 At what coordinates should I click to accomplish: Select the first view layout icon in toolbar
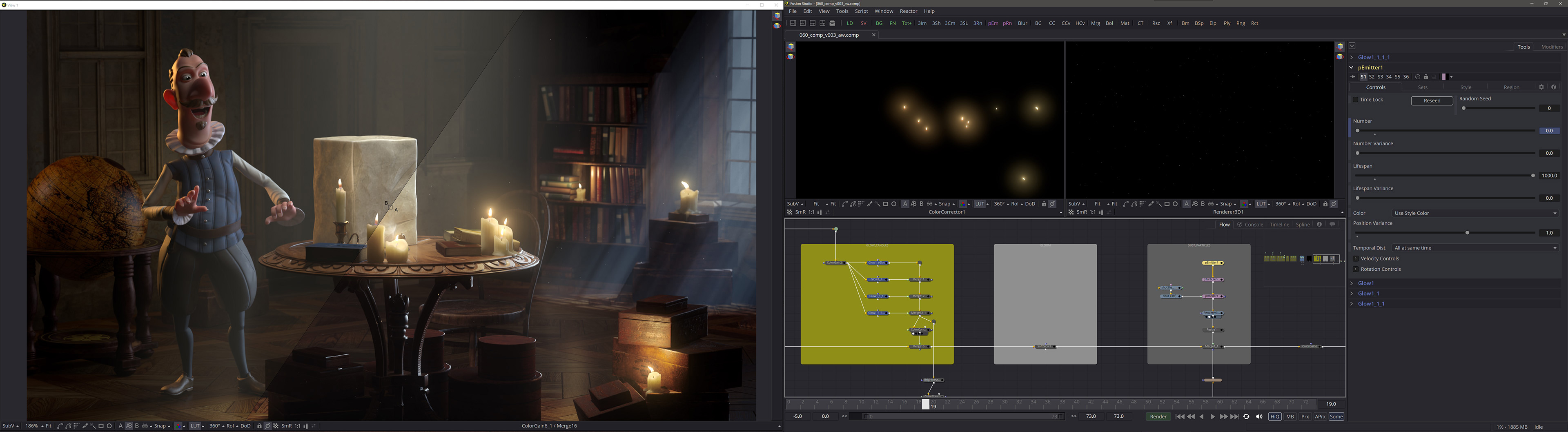(x=793, y=23)
